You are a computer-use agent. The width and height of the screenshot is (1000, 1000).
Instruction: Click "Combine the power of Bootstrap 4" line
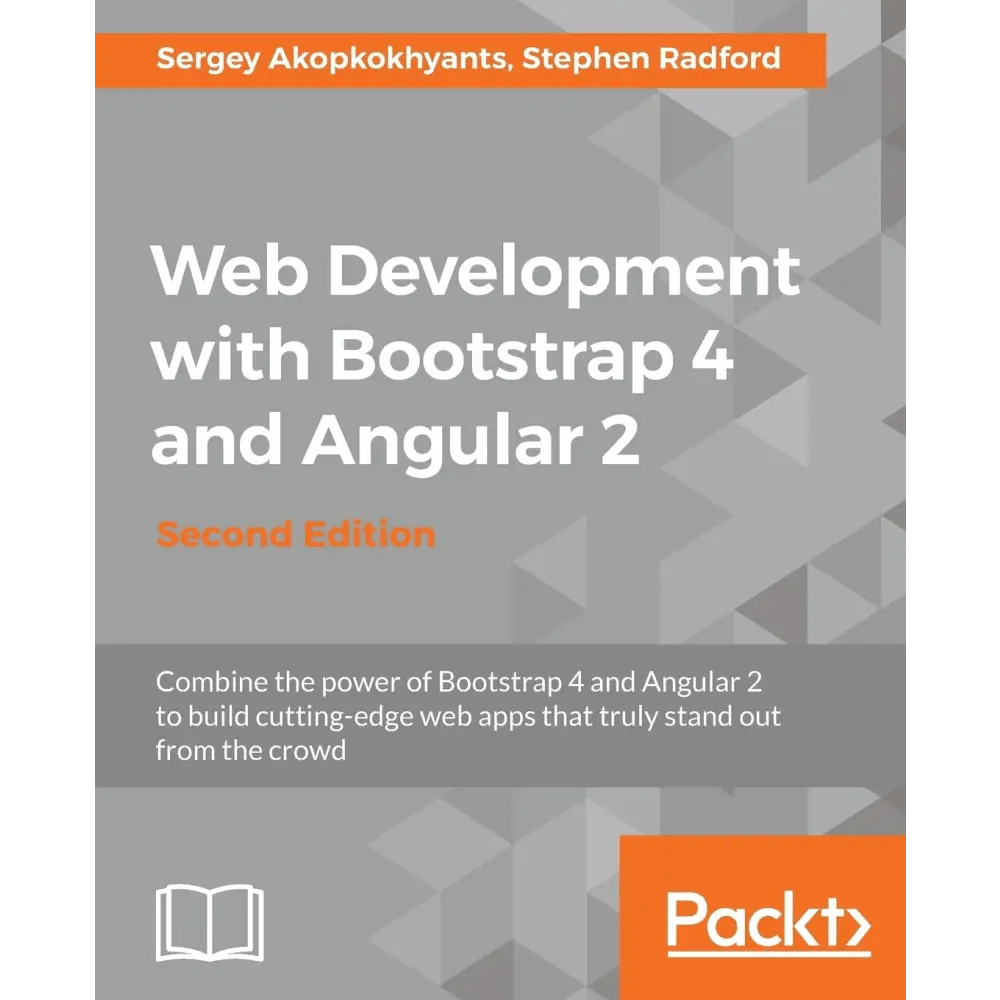coord(459,682)
